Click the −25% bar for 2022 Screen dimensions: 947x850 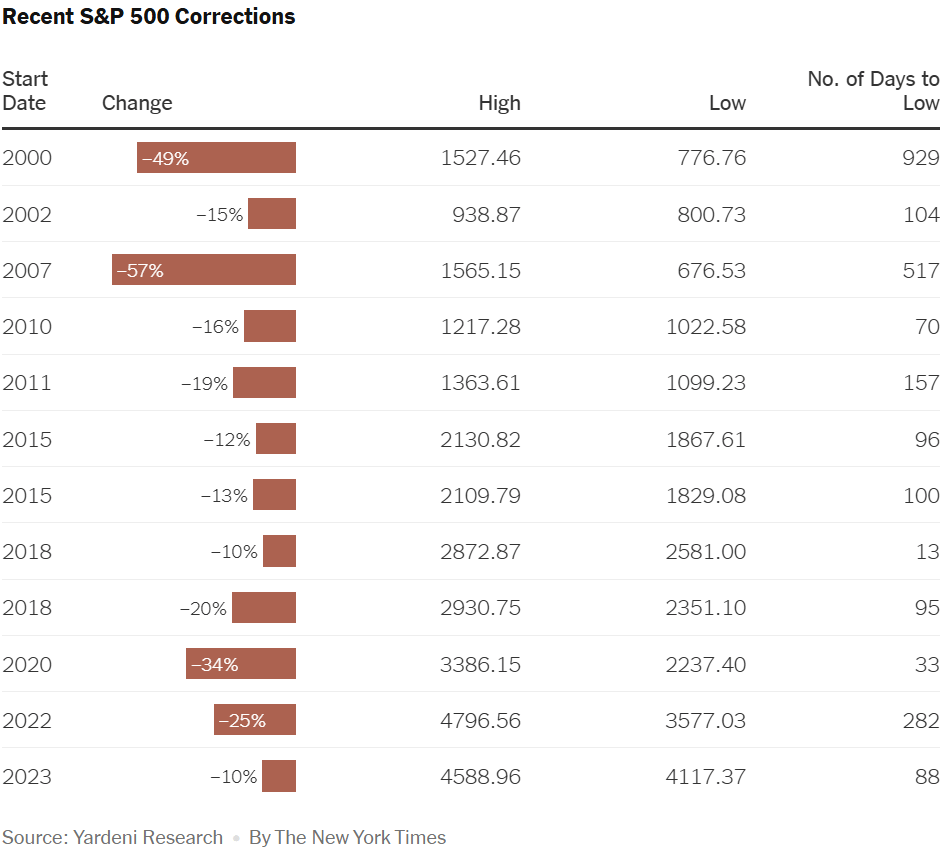coord(255,720)
